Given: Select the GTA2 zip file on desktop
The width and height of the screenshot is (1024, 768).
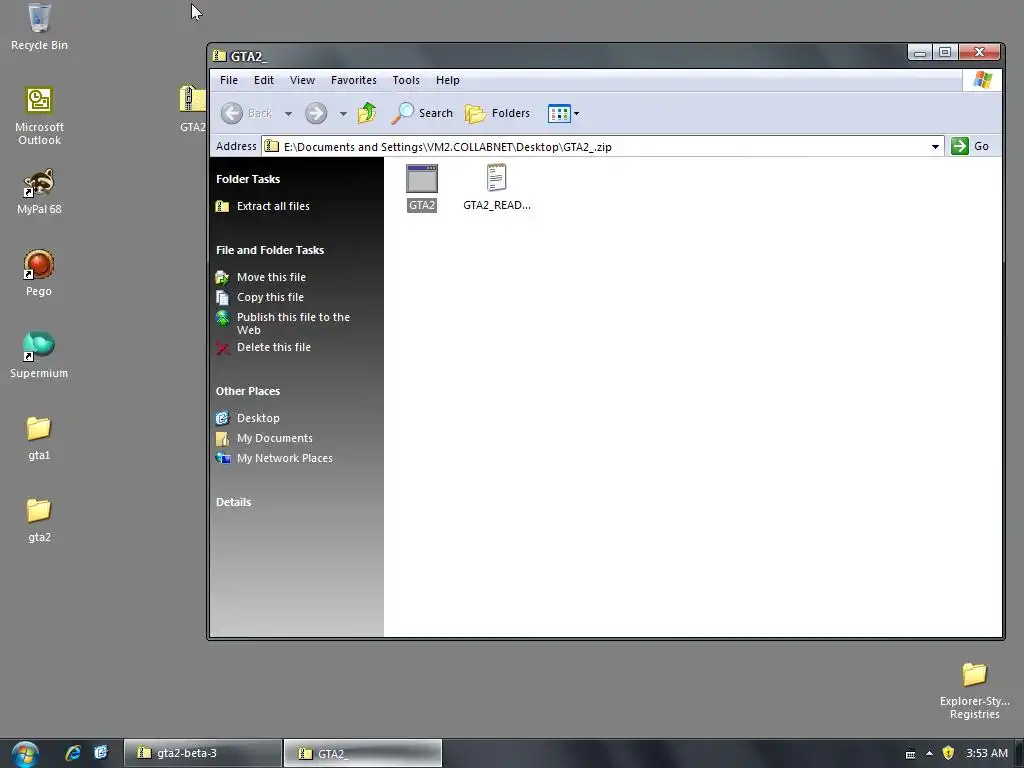Looking at the screenshot, I should click(x=192, y=109).
